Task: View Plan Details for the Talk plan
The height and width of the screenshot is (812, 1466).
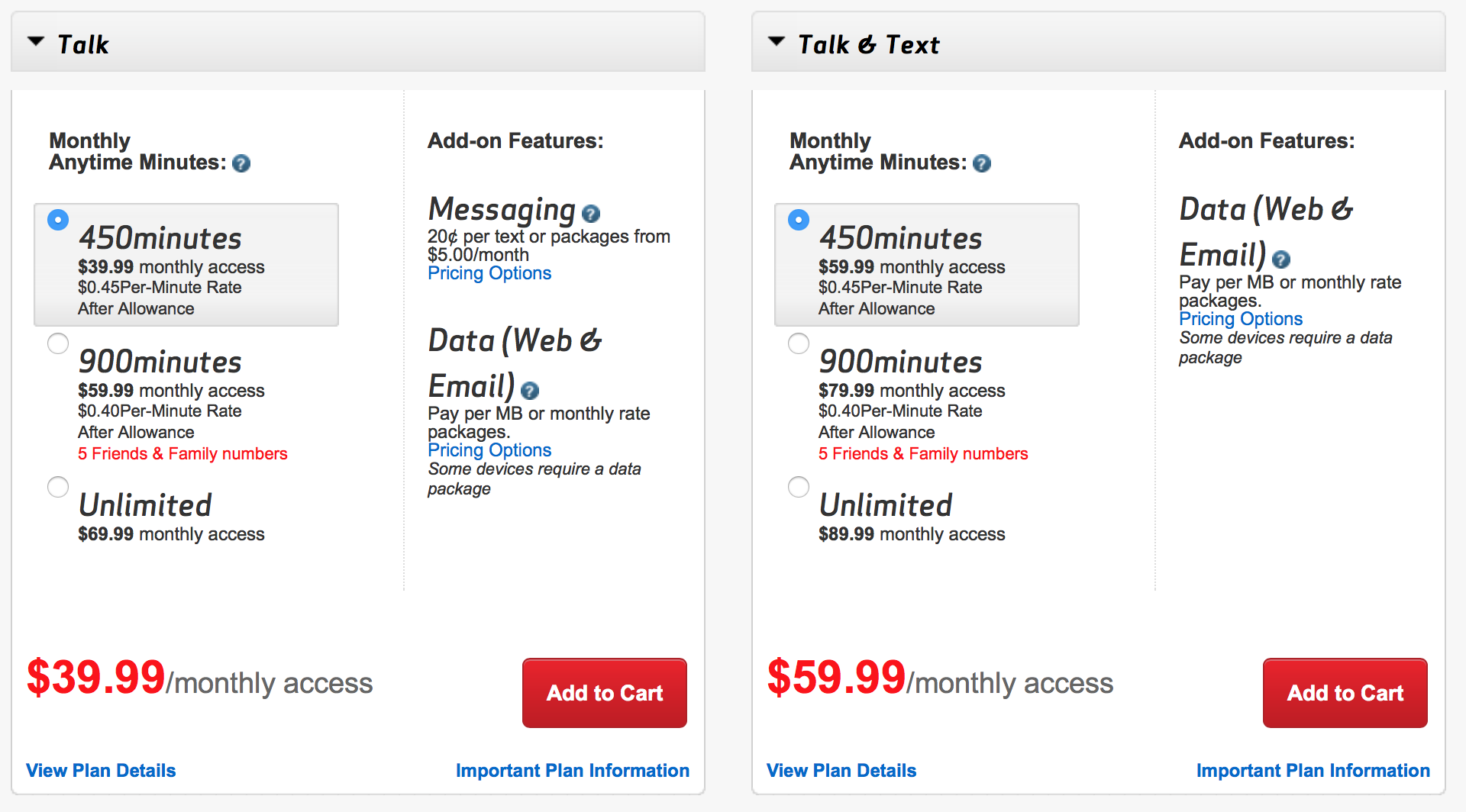Action: tap(101, 771)
